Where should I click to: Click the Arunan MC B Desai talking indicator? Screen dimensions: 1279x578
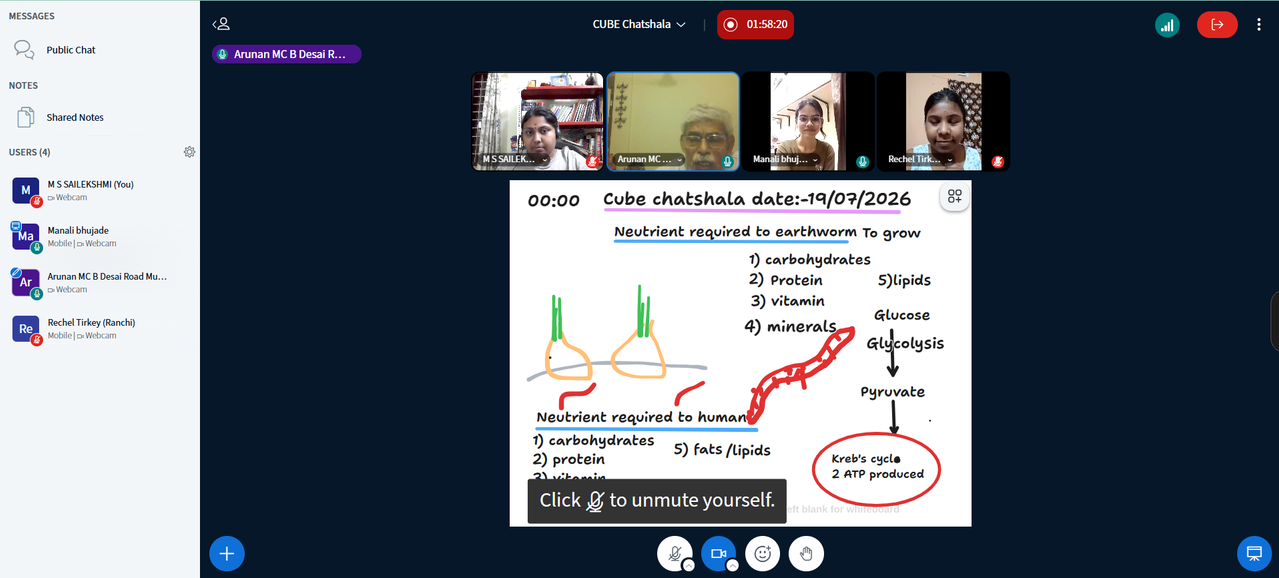tap(286, 54)
